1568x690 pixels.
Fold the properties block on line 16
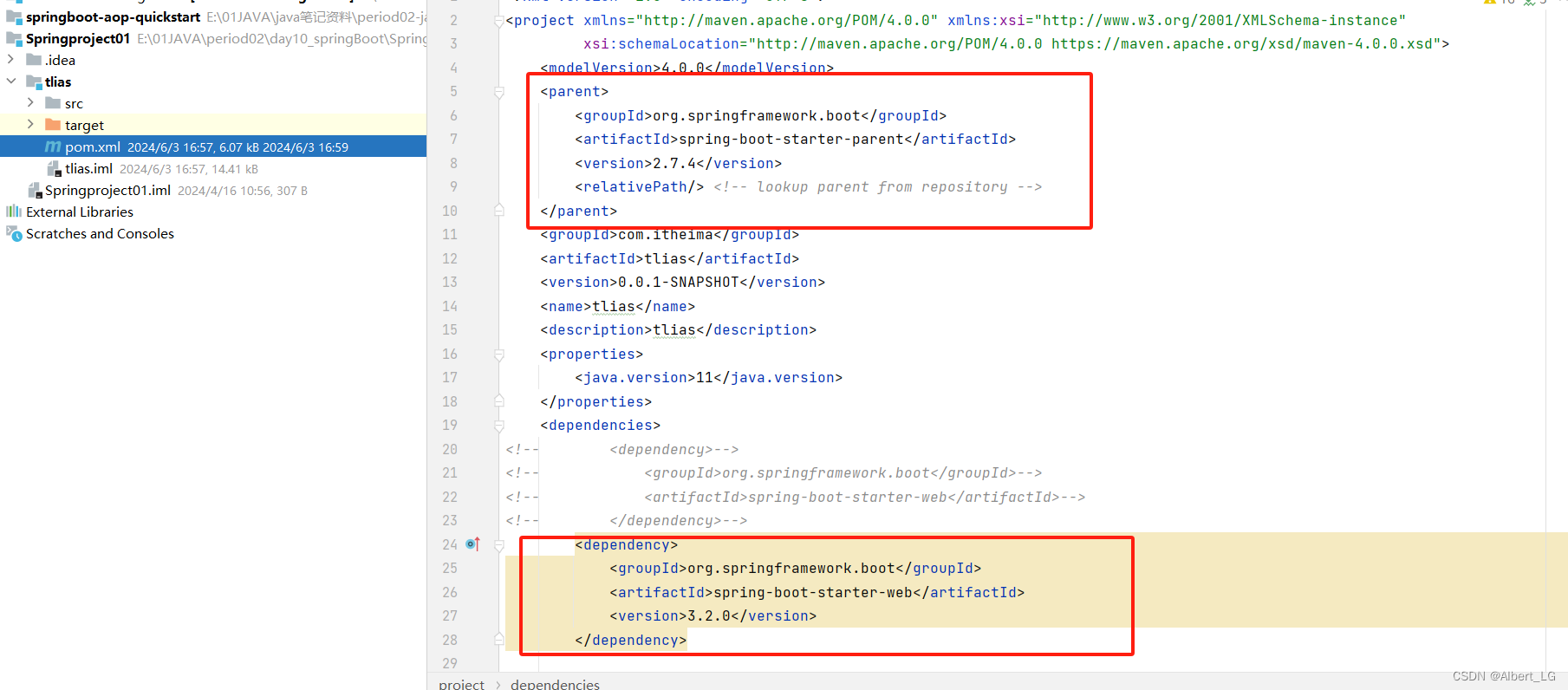coord(499,355)
